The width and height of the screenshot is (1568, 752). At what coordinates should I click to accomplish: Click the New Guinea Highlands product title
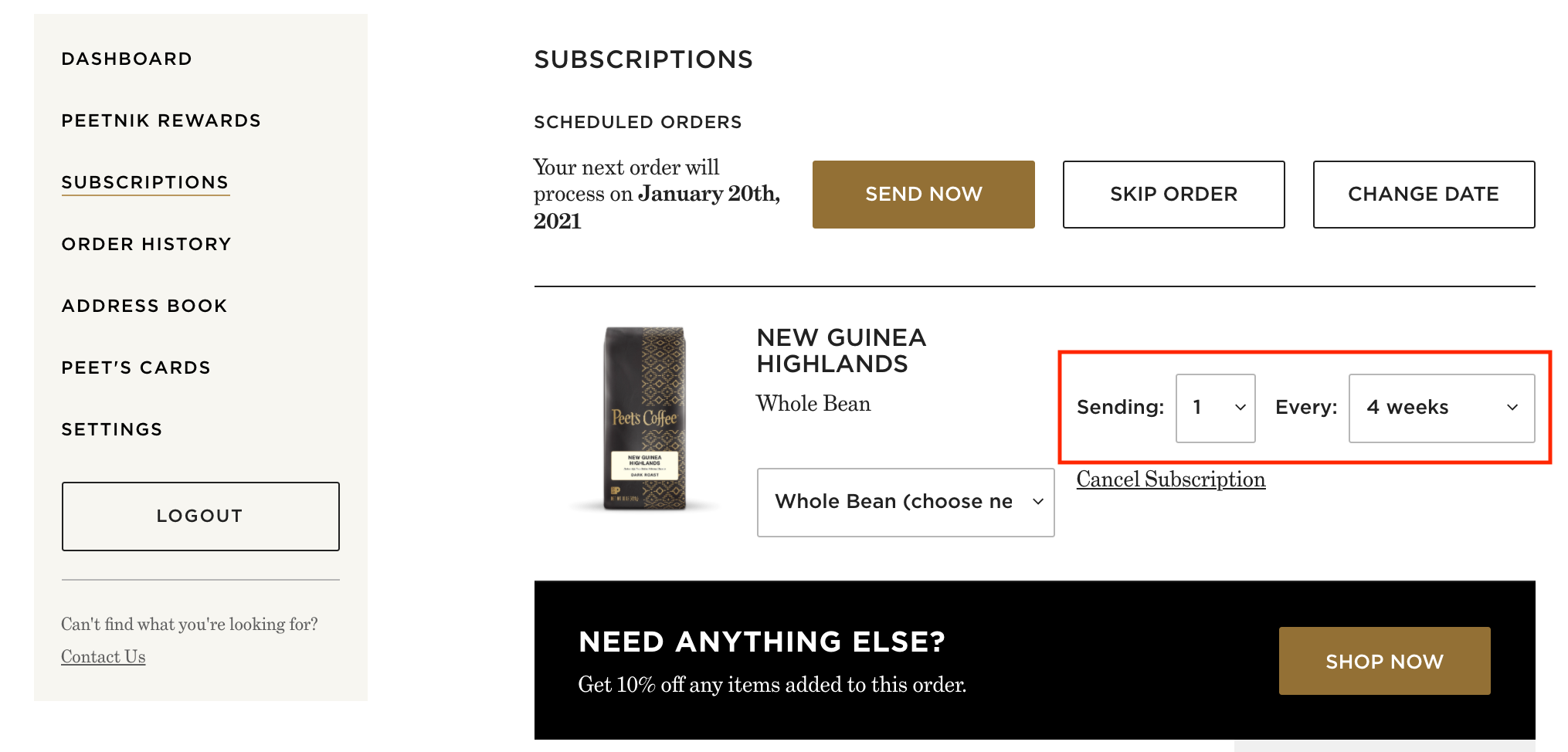click(841, 351)
